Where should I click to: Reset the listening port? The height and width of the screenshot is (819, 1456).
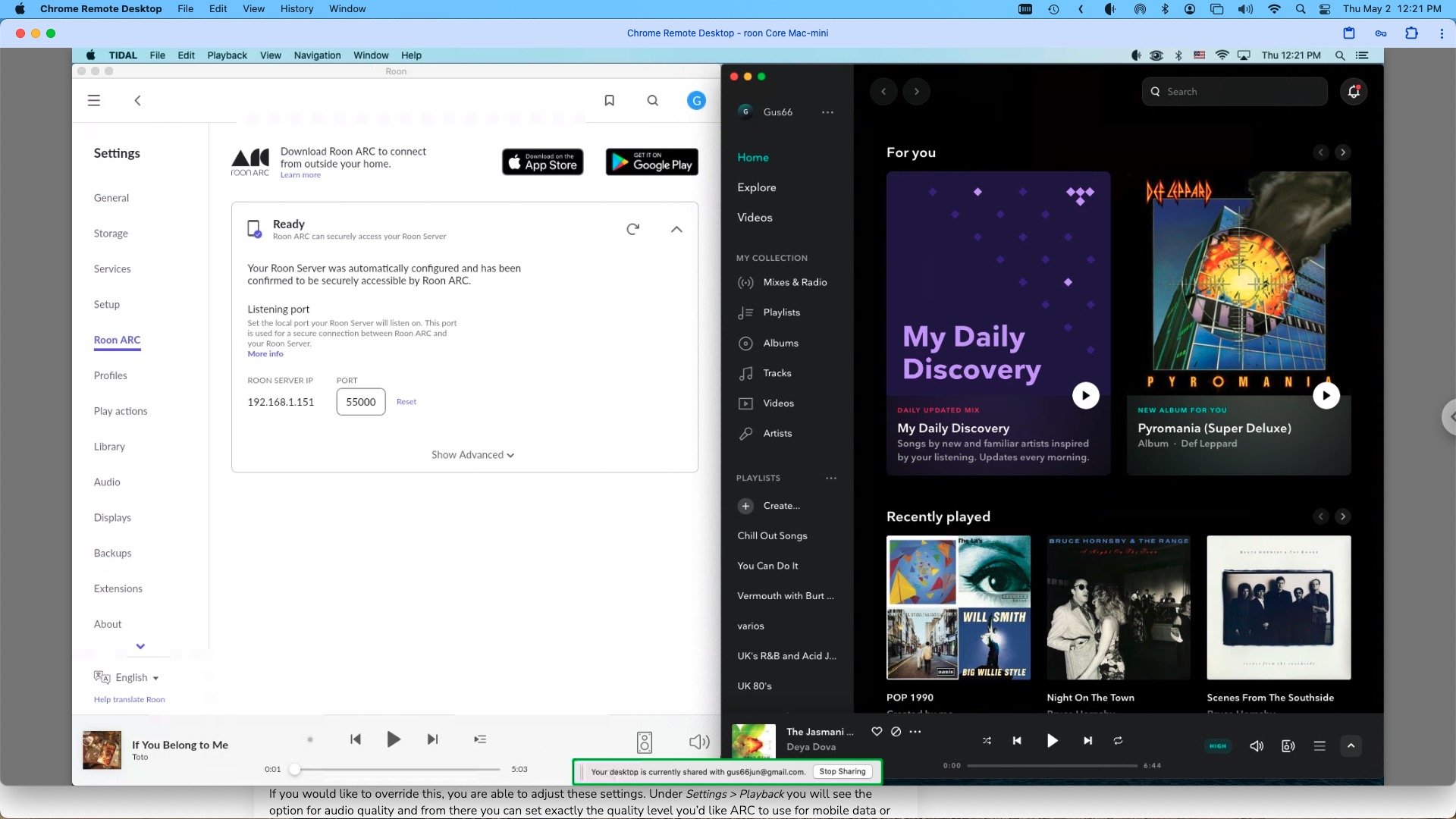[x=406, y=402]
